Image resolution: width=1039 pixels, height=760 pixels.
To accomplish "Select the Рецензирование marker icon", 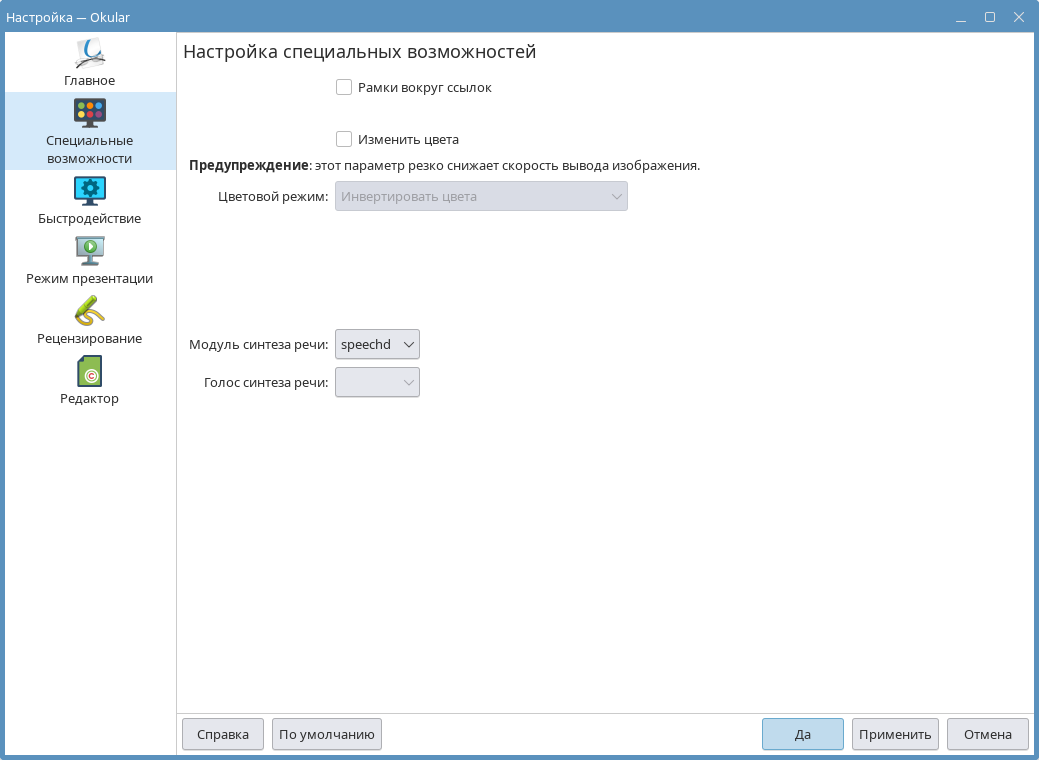I will click(90, 310).
